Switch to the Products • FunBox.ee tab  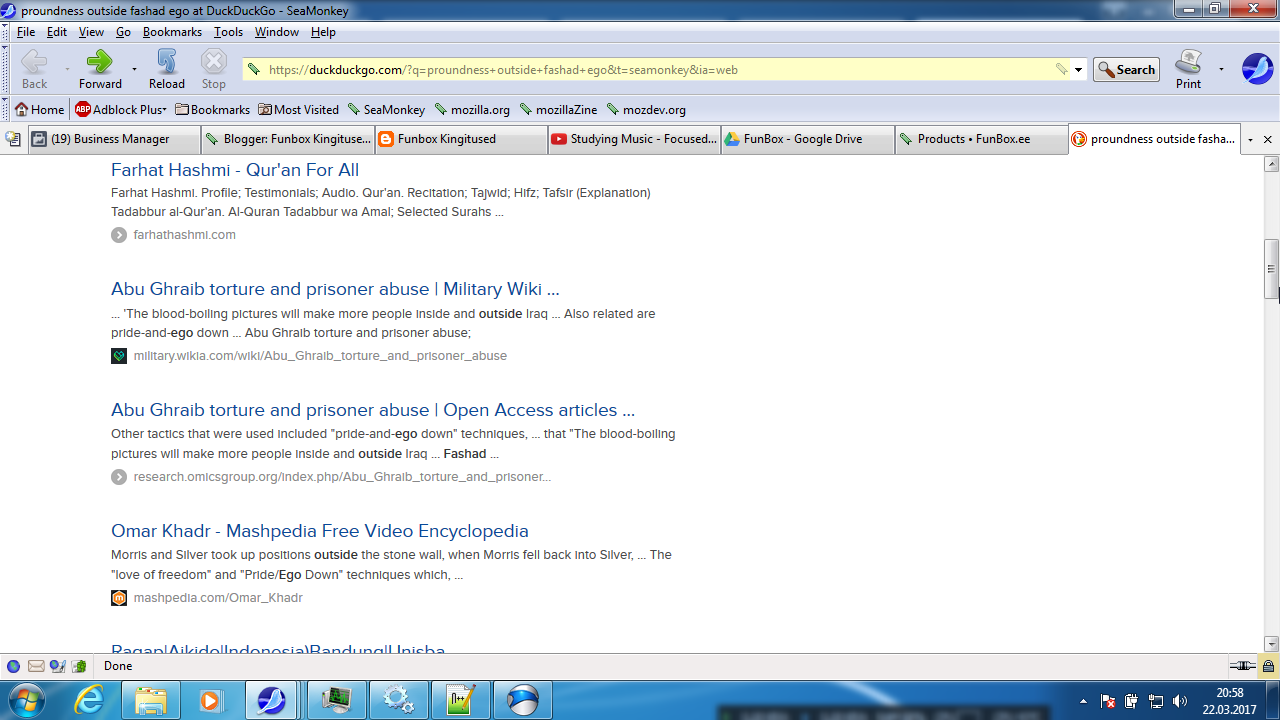[x=982, y=140]
